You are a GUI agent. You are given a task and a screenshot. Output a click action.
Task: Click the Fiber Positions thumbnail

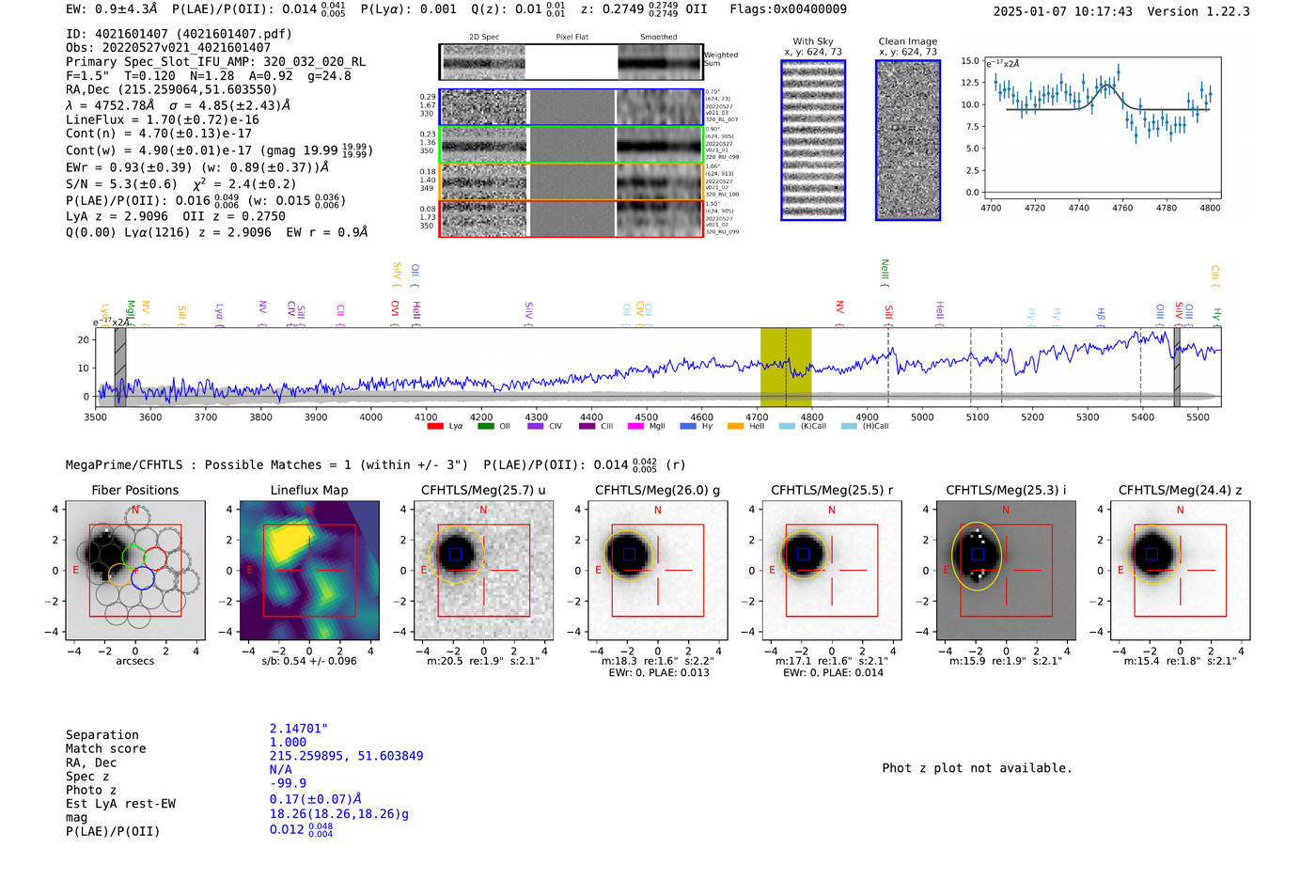[135, 570]
